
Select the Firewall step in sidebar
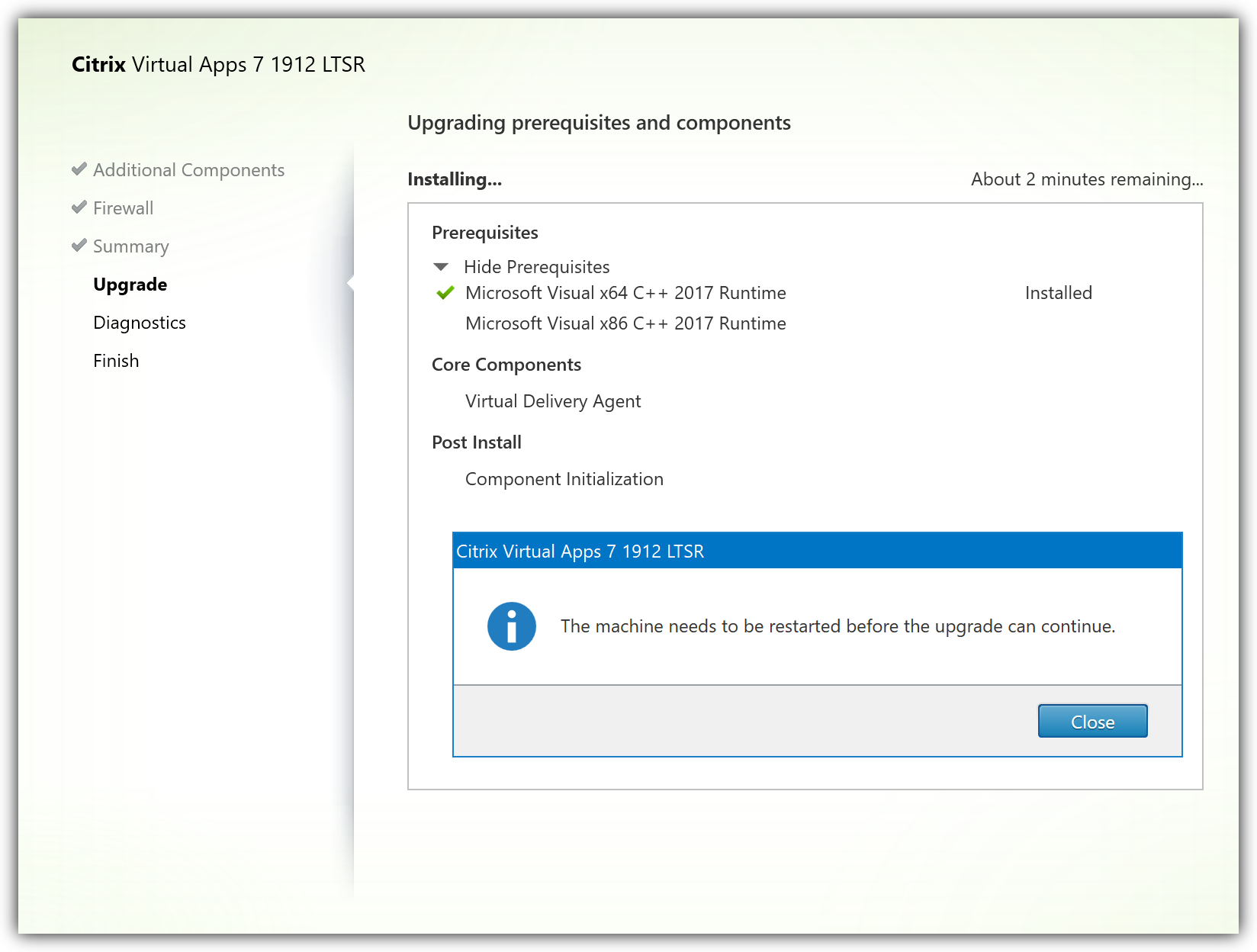pos(123,208)
